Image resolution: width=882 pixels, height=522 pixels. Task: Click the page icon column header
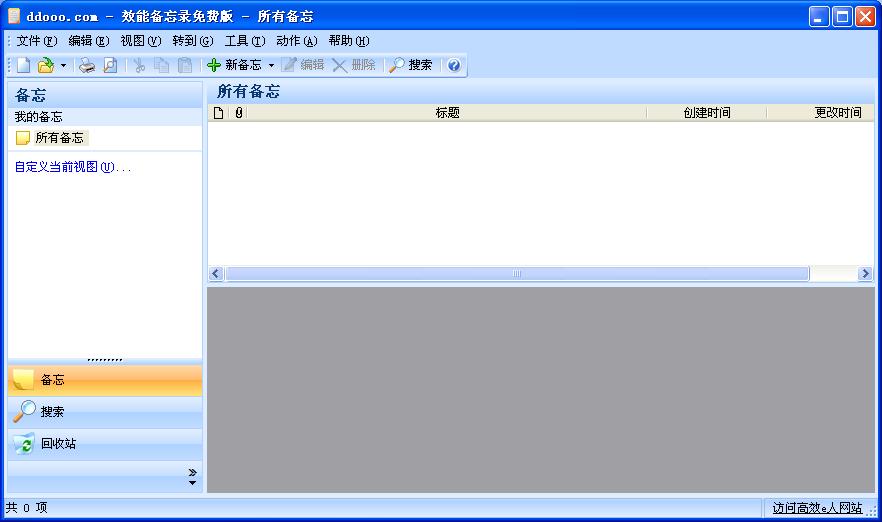click(x=218, y=113)
